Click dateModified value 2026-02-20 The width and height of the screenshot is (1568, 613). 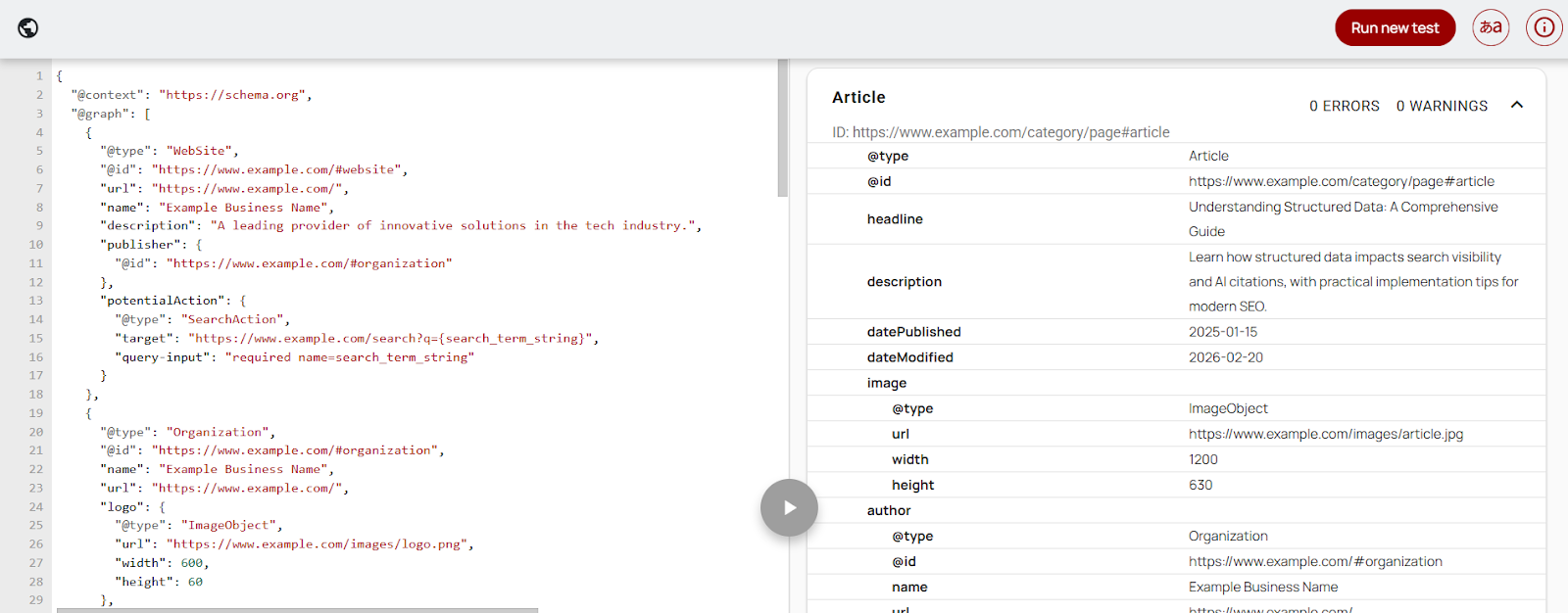click(x=1226, y=357)
